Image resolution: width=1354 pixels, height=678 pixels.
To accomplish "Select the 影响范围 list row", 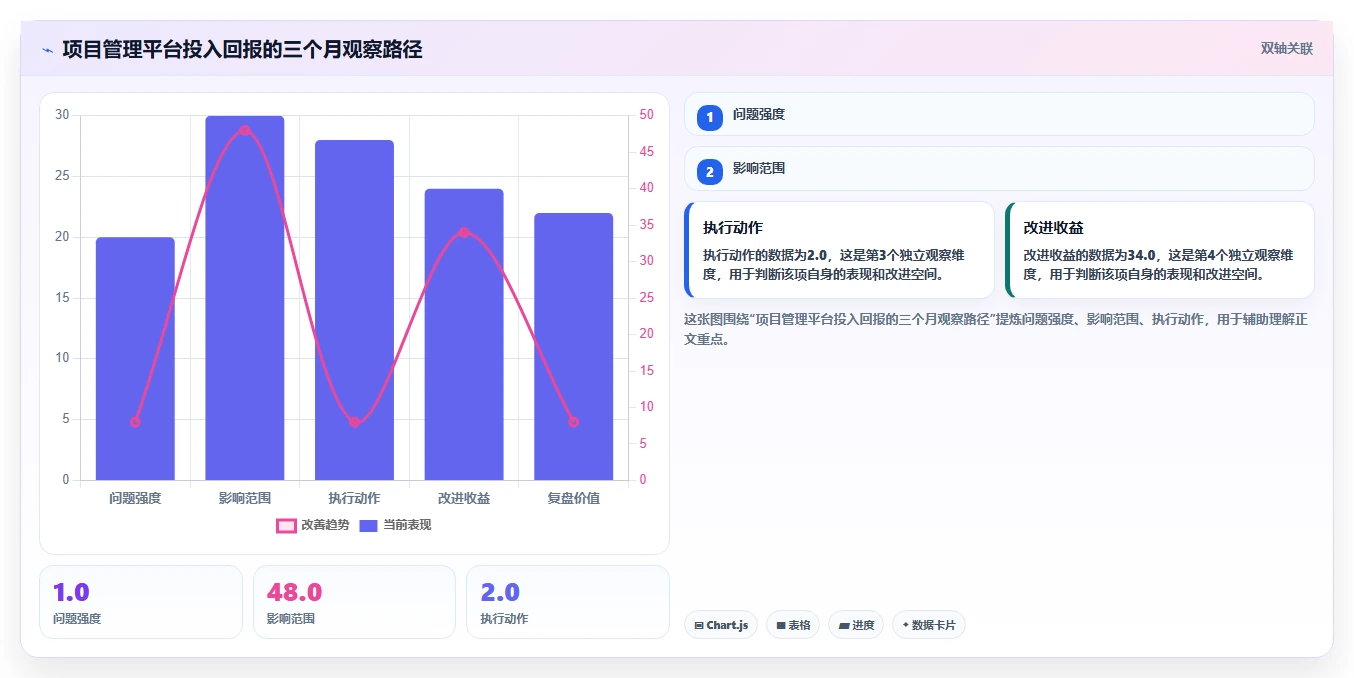I will [x=999, y=168].
